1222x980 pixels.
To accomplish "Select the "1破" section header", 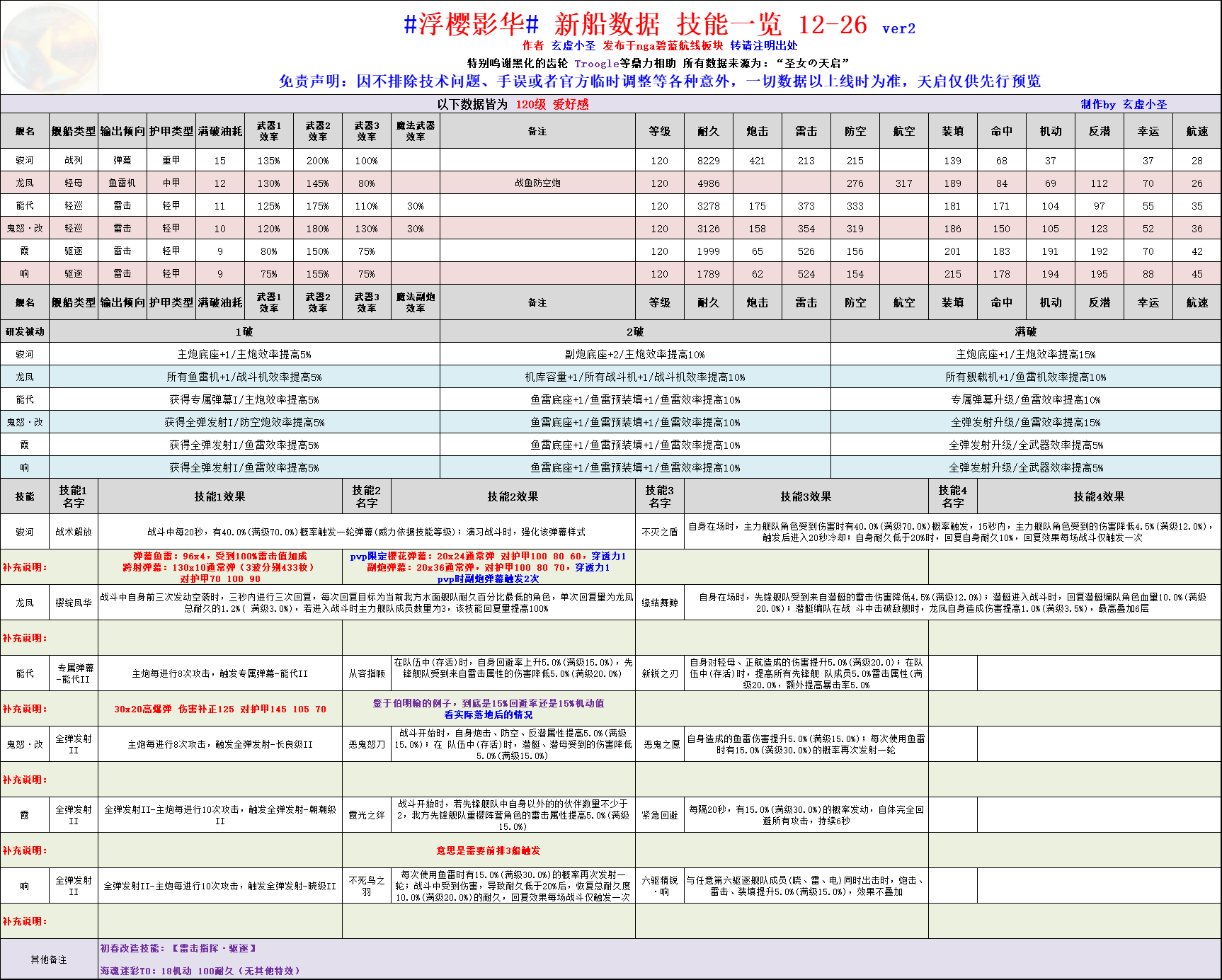I will [244, 331].
